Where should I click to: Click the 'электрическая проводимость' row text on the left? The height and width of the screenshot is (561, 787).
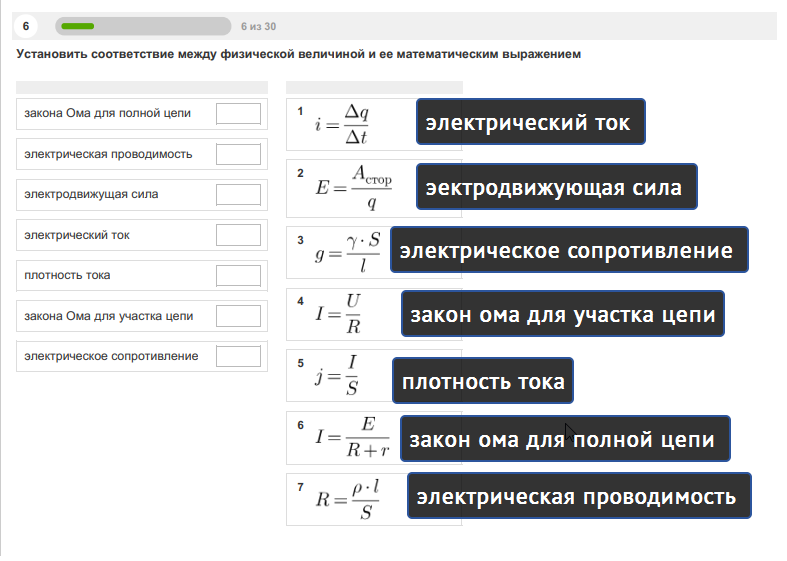point(108,154)
